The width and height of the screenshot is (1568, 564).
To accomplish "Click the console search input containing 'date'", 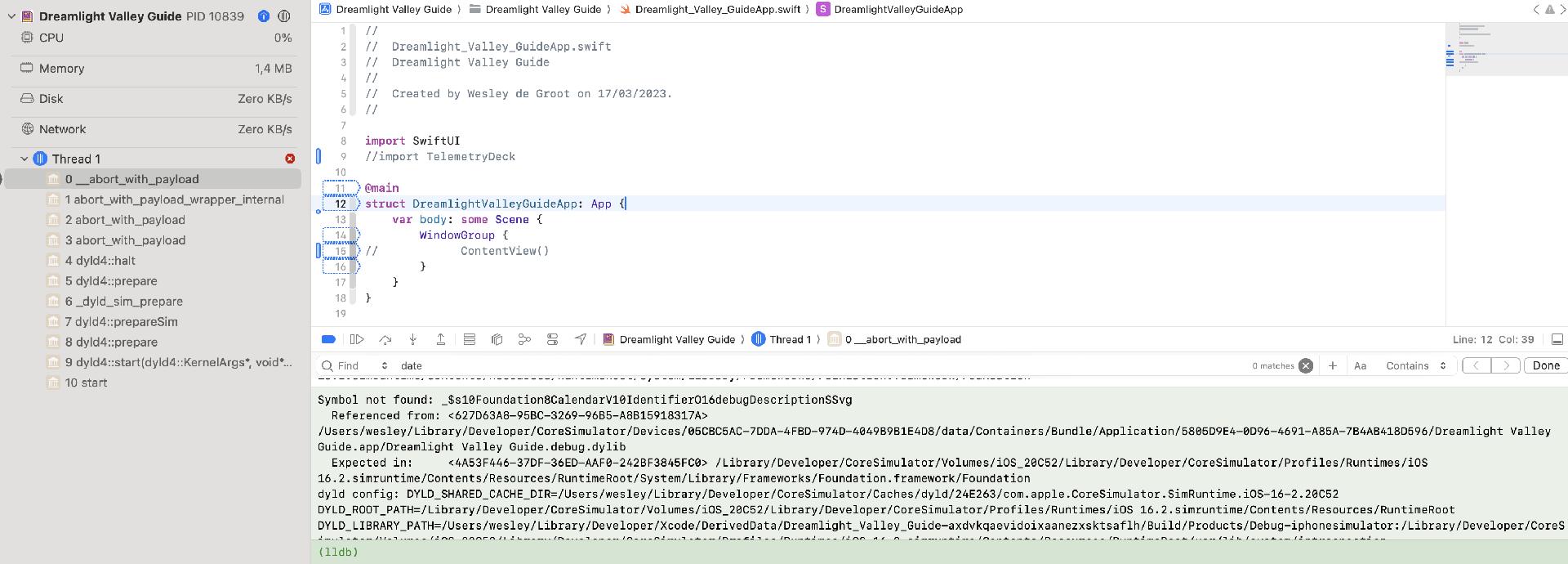I will (821, 365).
